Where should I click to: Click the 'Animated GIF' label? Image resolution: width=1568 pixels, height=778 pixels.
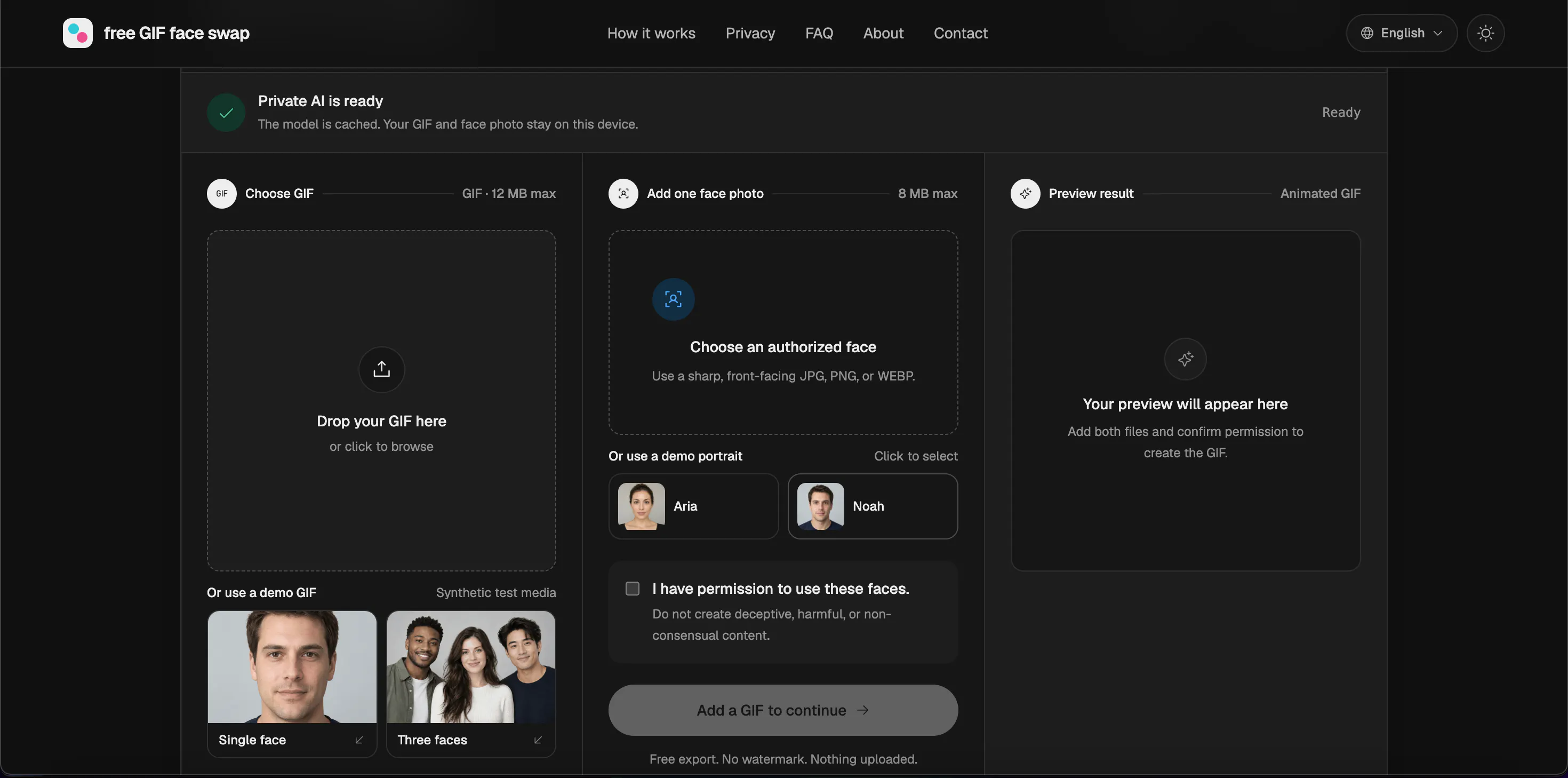coord(1320,194)
